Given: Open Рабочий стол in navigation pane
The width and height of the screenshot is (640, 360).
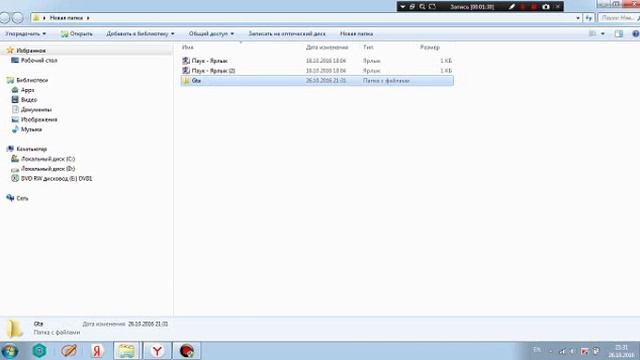Looking at the screenshot, I should [x=39, y=60].
